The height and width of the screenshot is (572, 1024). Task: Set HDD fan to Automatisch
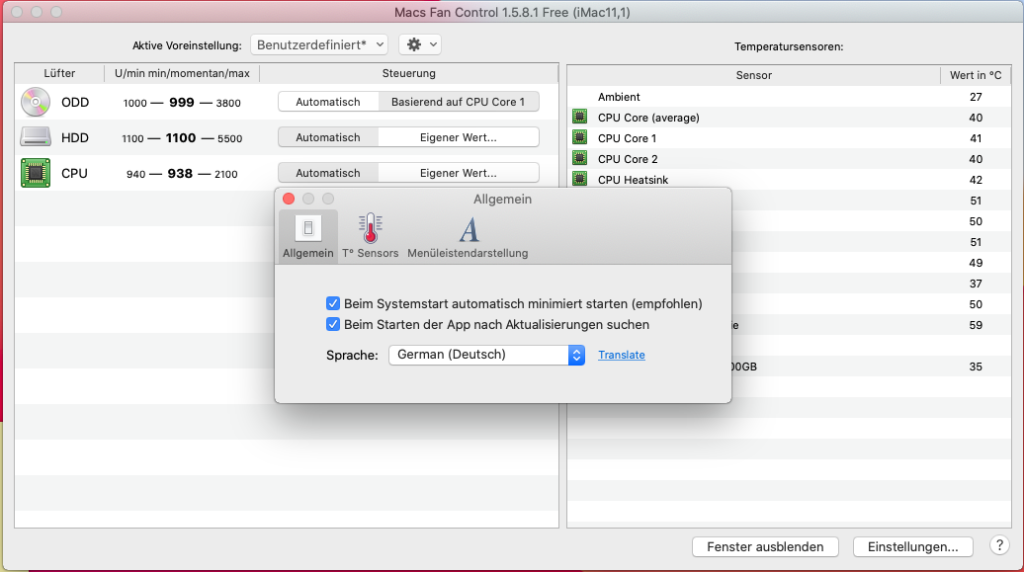328,137
